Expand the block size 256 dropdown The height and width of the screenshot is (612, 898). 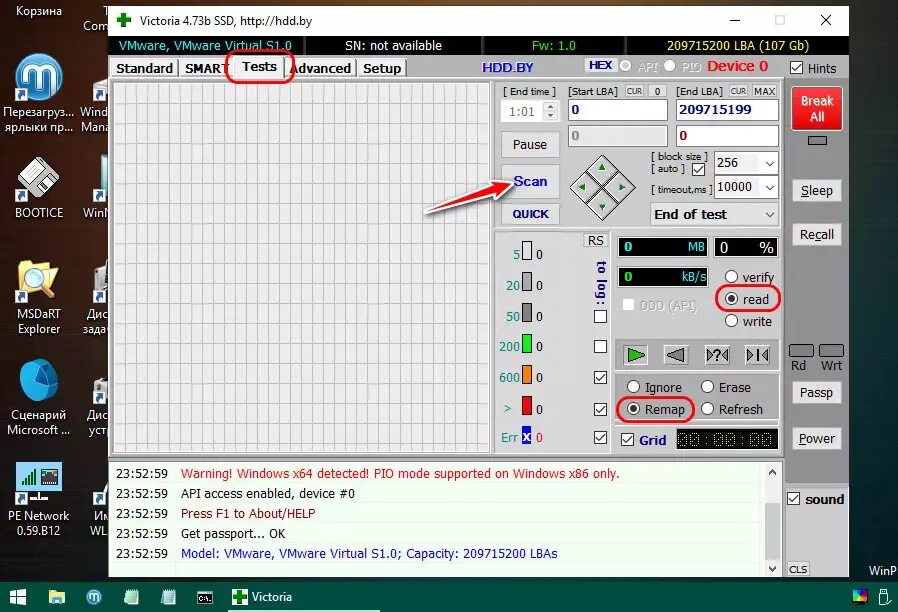coord(769,163)
